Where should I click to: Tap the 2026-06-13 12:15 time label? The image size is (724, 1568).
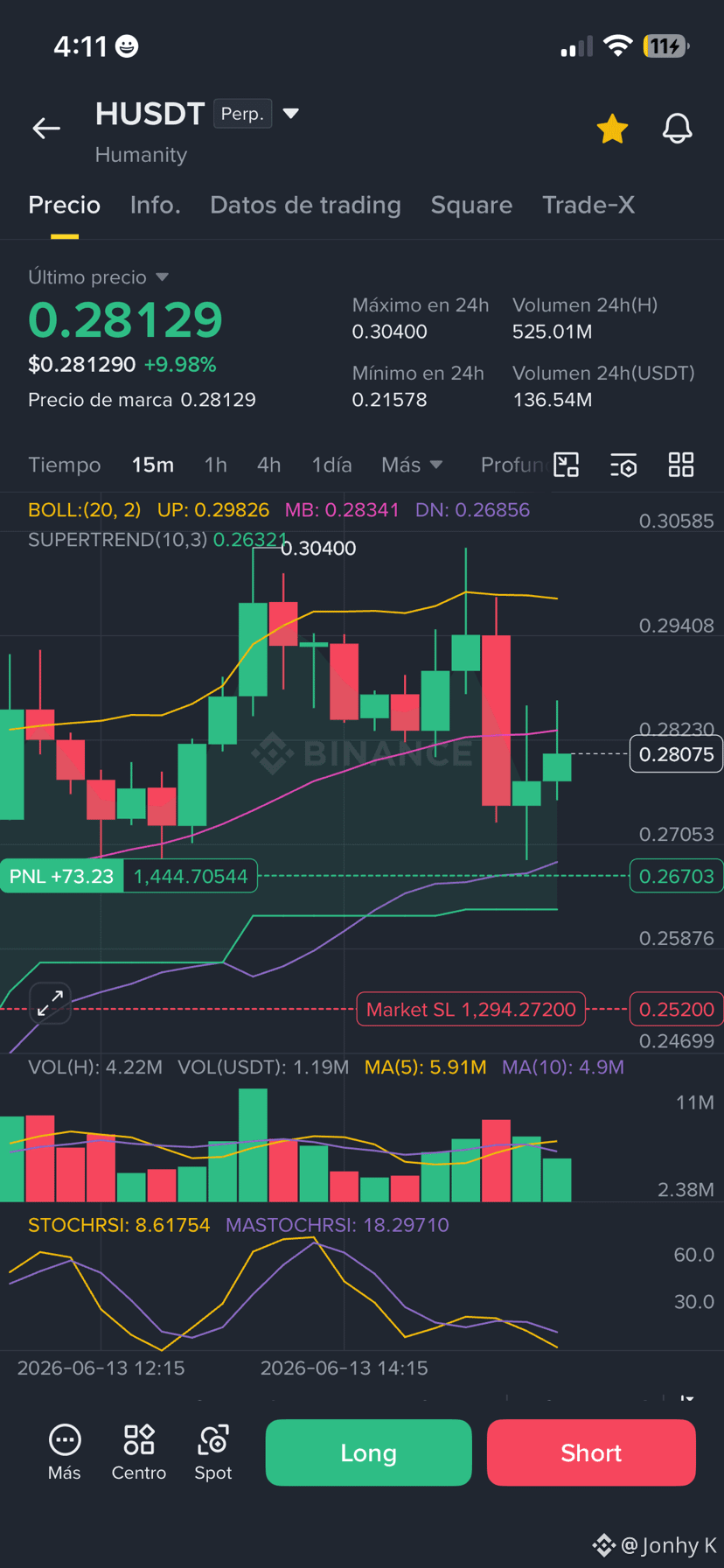click(101, 1368)
